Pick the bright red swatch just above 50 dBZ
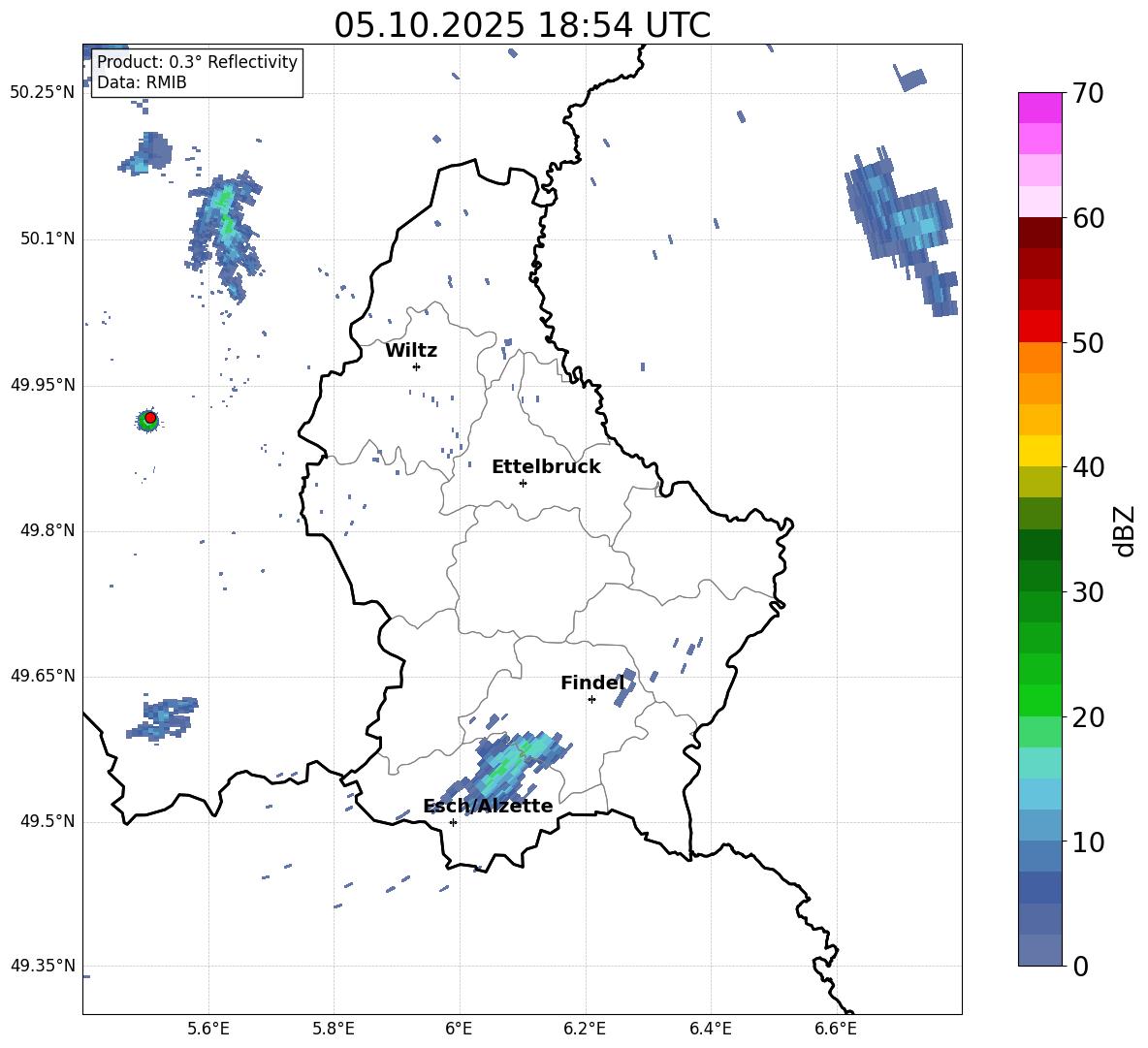 pyautogui.click(x=1039, y=327)
